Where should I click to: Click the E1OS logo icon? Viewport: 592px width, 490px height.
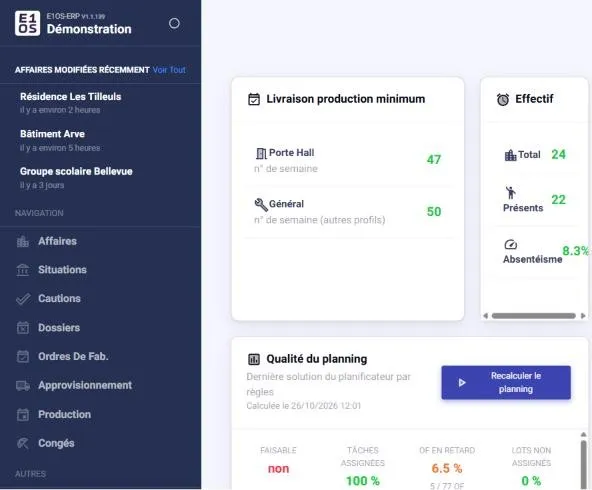27,23
